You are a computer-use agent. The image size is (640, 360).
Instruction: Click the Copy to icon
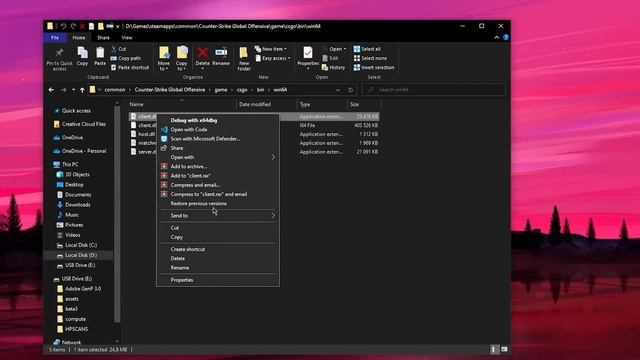(182, 53)
